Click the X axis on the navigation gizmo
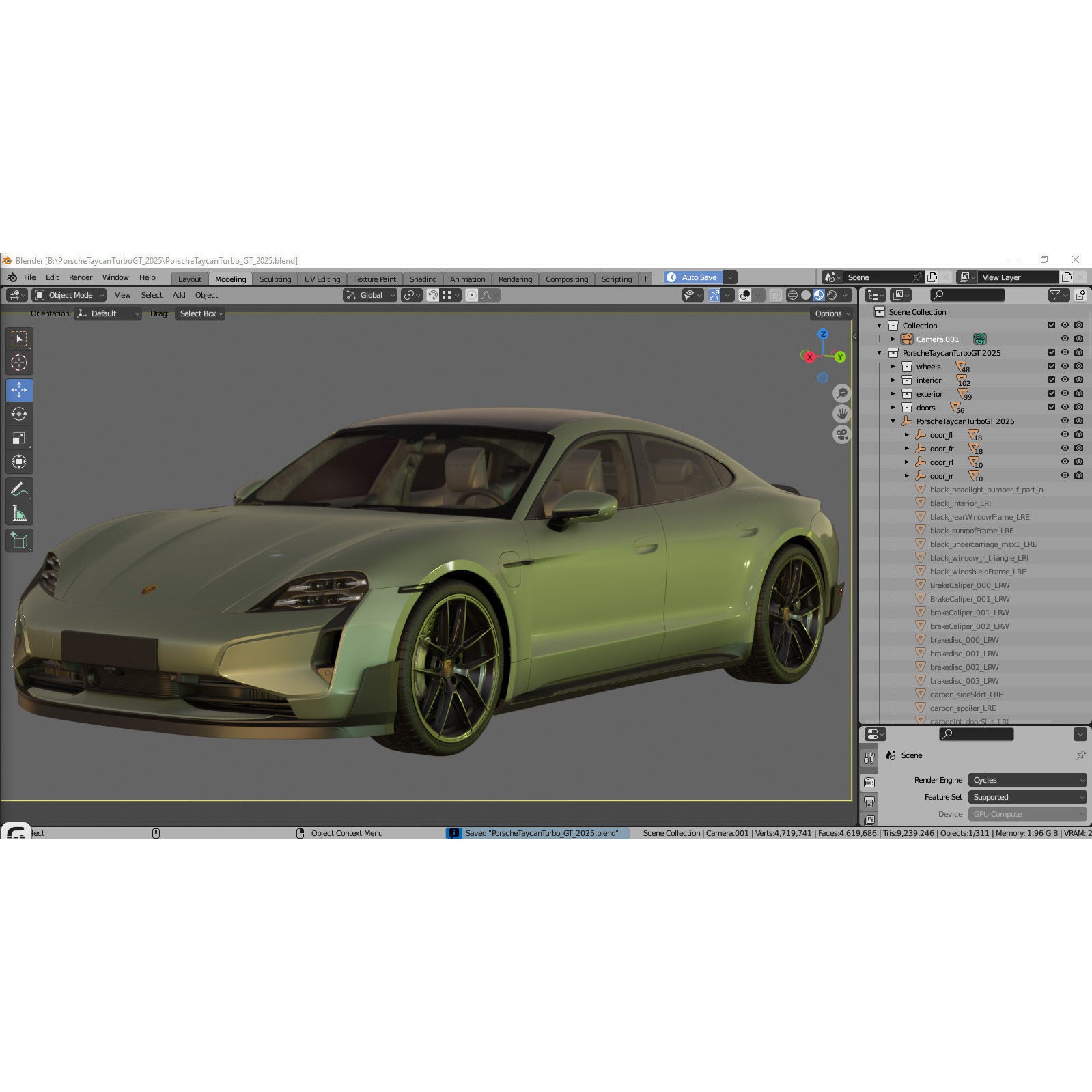Image resolution: width=1092 pixels, height=1092 pixels. [809, 357]
